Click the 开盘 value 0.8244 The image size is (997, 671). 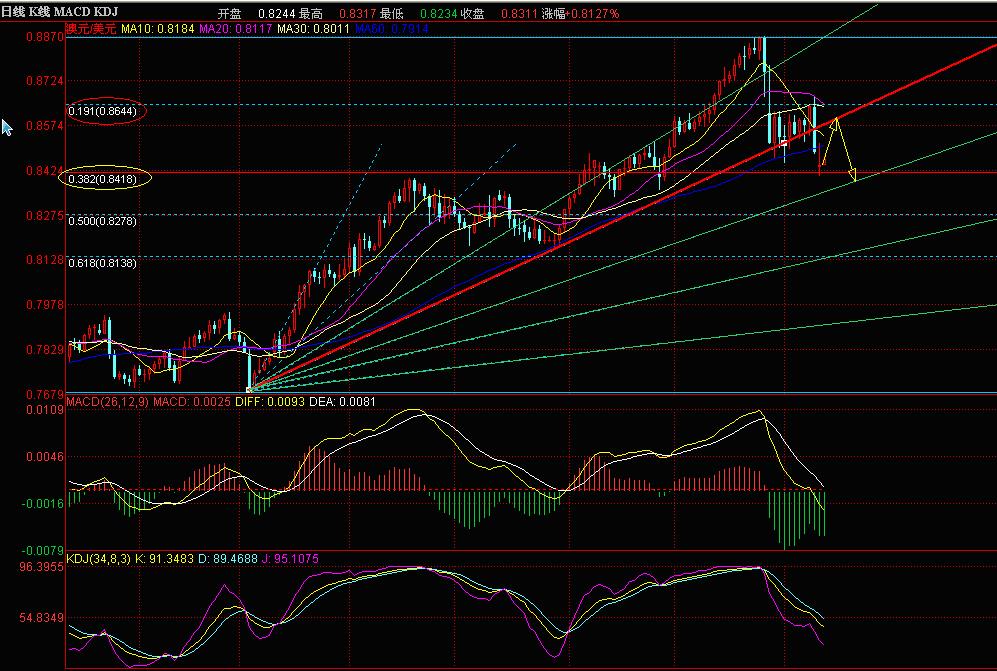(275, 13)
